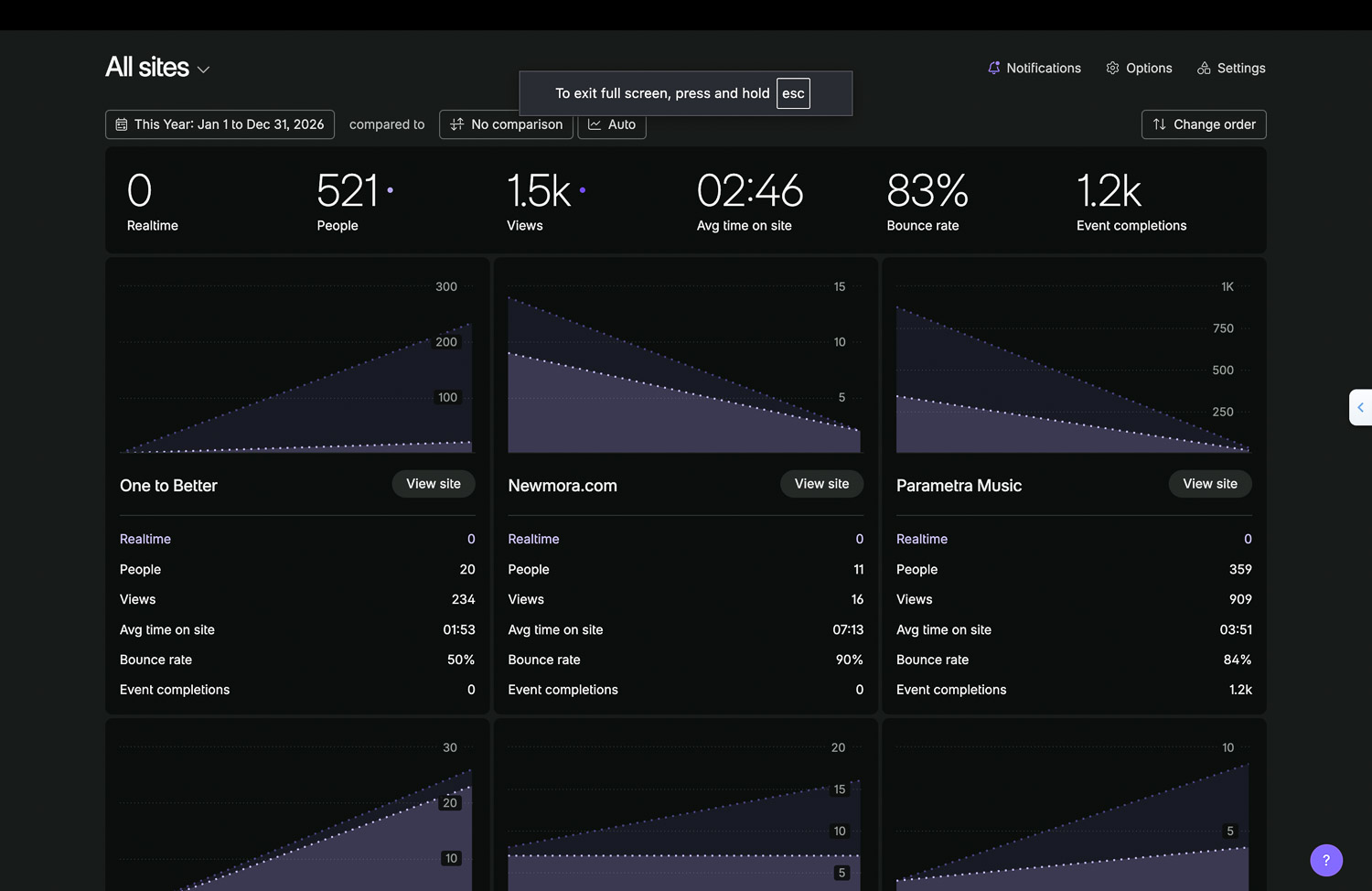Open Options via the gear icon
The height and width of the screenshot is (891, 1372).
[x=1112, y=68]
